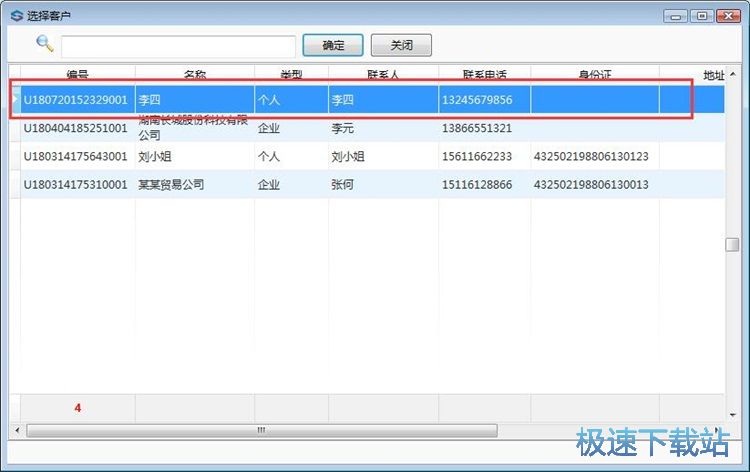The image size is (750, 472).
Task: Click the 地址 column header
Action: (x=714, y=75)
